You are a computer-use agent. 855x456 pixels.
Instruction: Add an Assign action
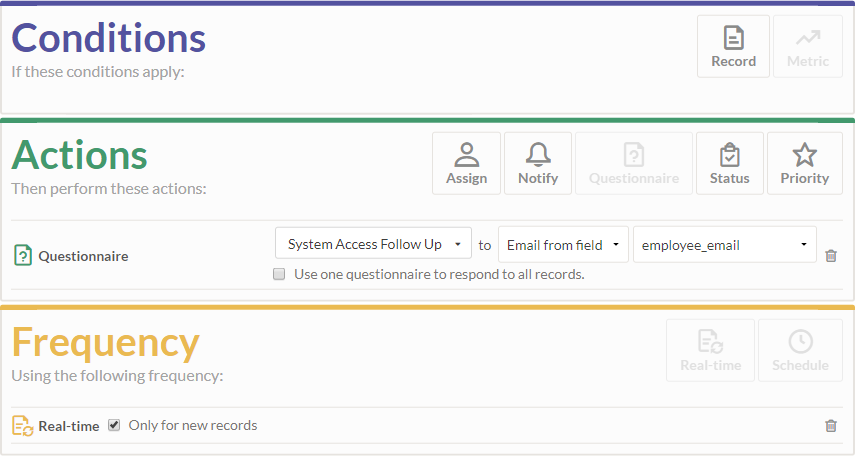(x=466, y=163)
